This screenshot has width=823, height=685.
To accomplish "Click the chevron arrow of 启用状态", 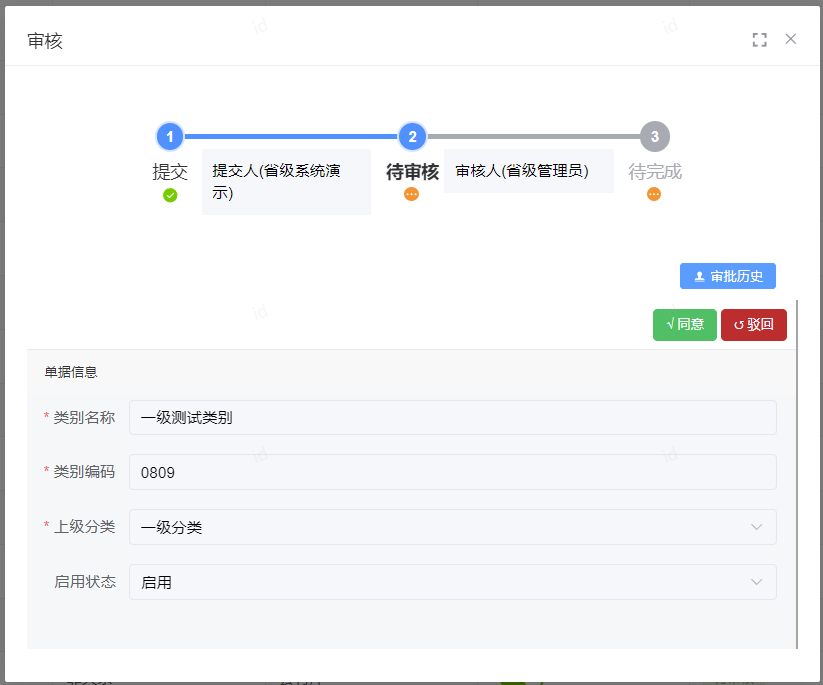I will (756, 582).
